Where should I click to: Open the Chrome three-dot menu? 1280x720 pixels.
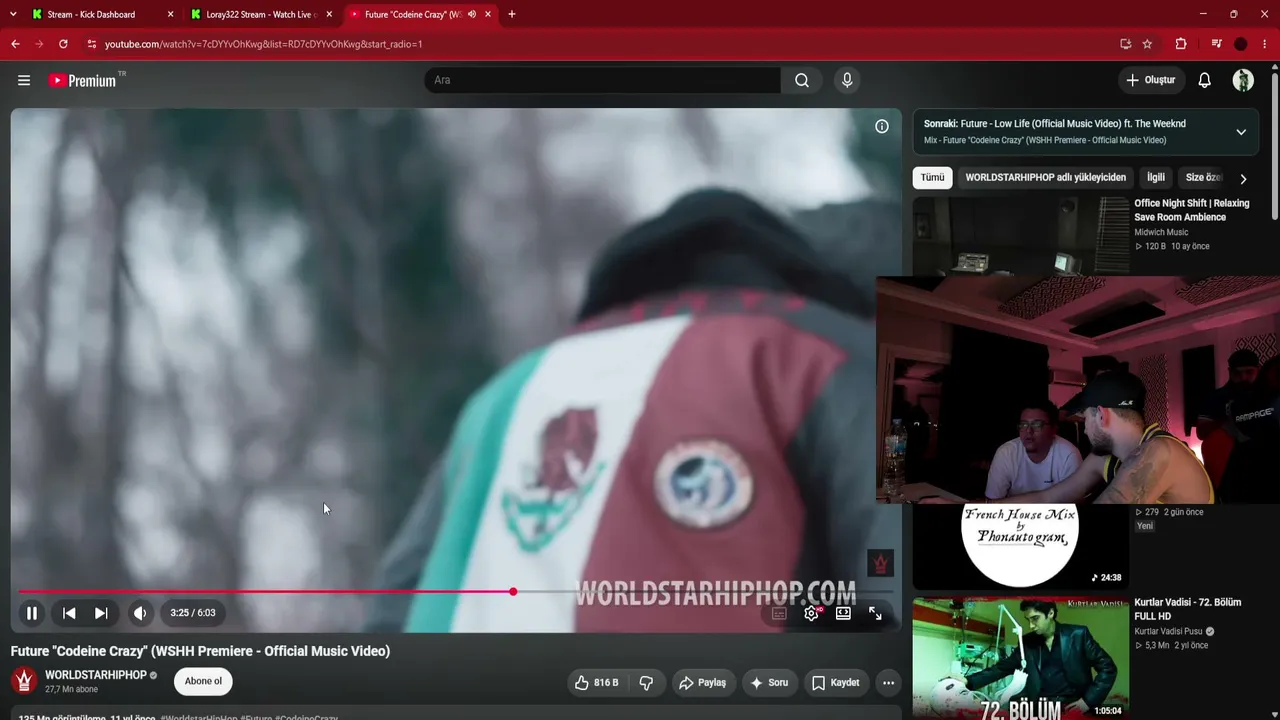[1264, 44]
